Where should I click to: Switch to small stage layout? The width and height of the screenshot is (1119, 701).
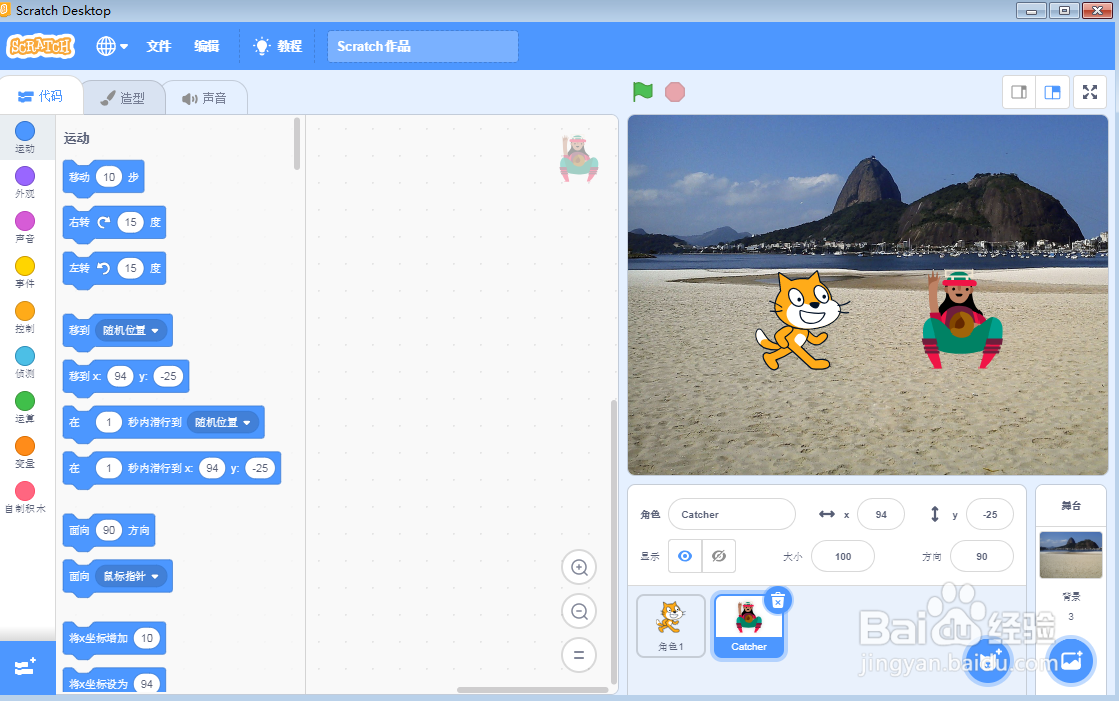coord(1019,92)
